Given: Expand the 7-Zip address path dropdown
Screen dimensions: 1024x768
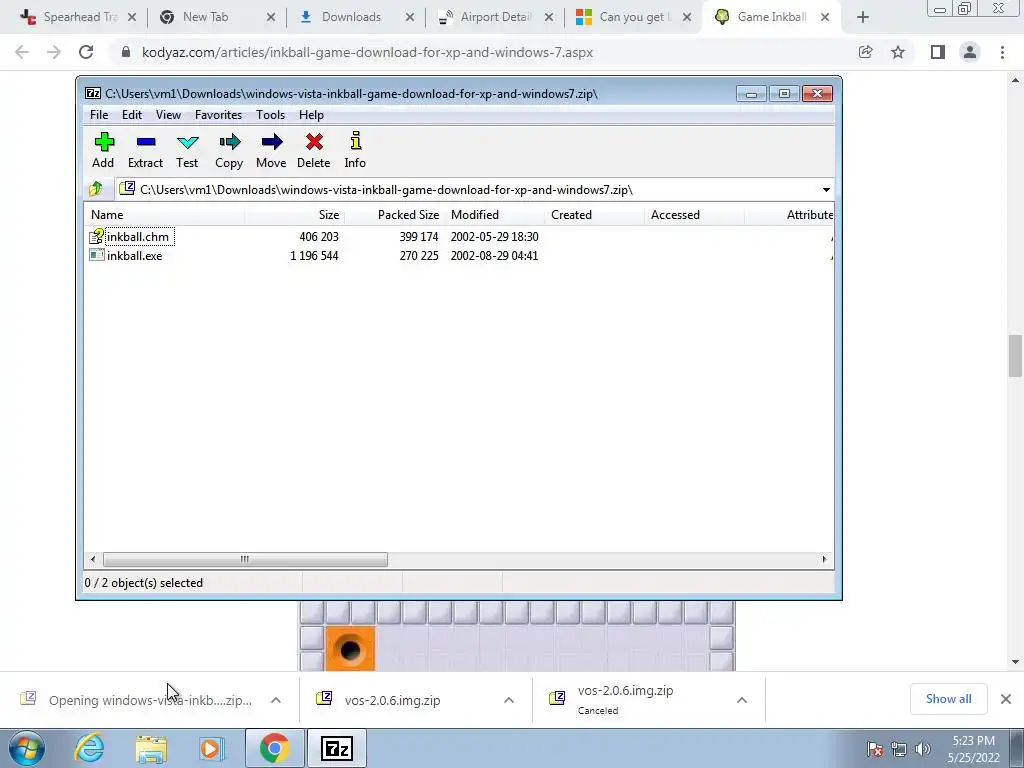Looking at the screenshot, I should [826, 190].
